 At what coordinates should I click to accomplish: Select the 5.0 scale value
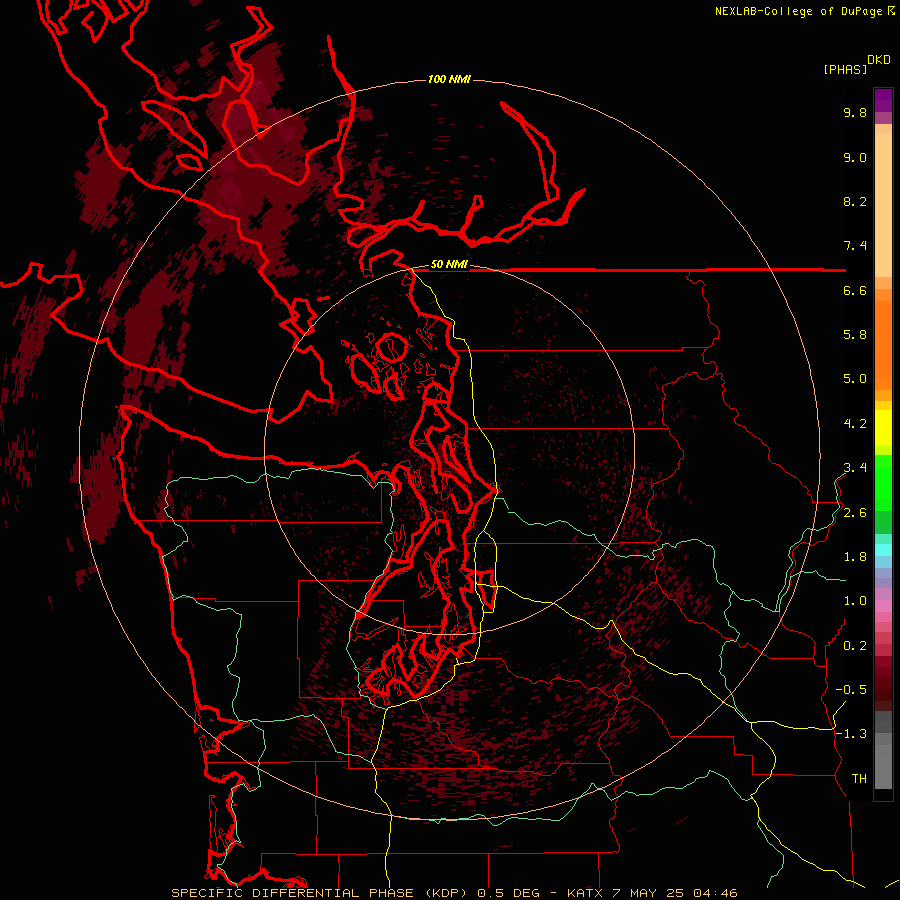point(855,379)
